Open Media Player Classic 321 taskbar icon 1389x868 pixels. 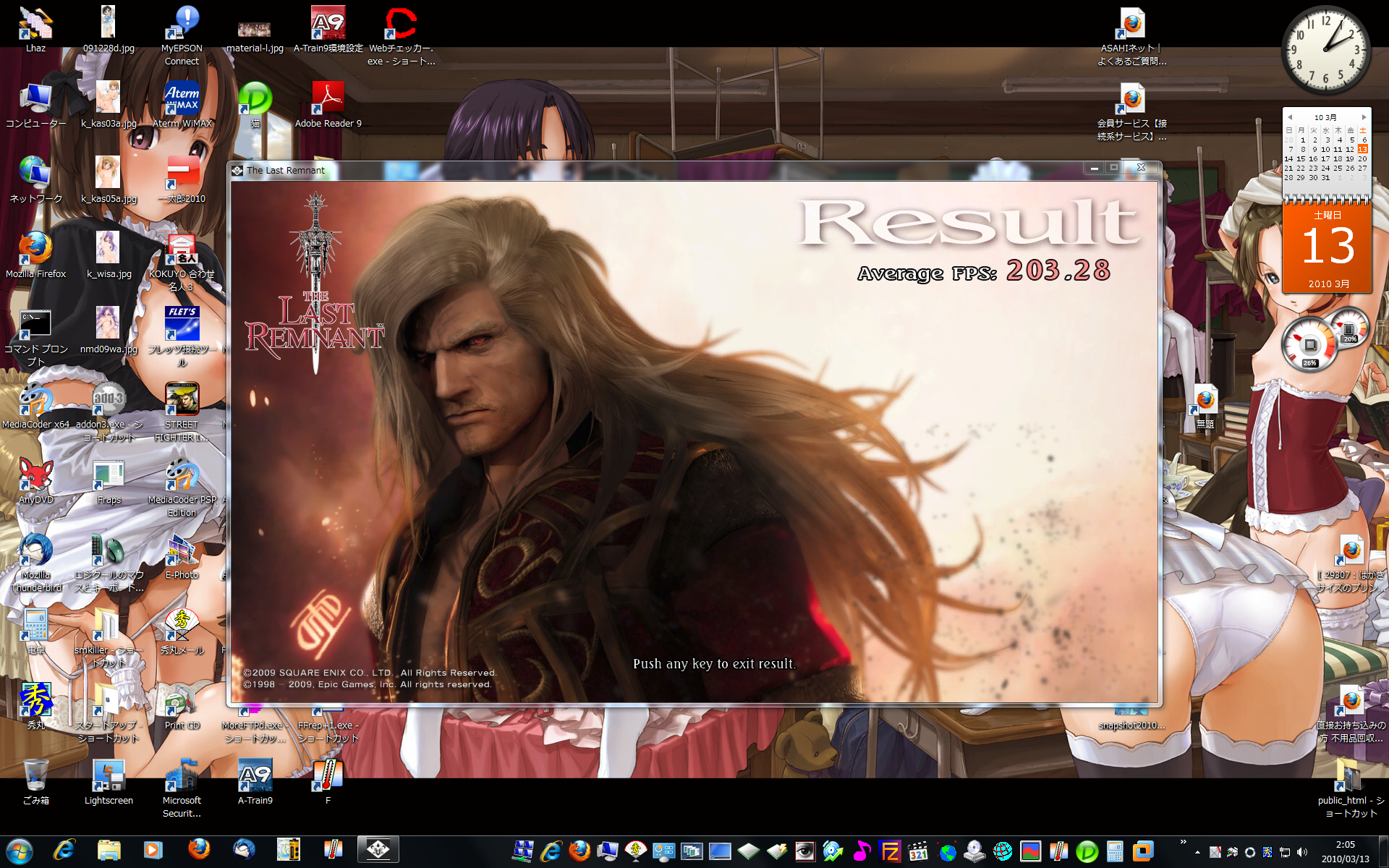[x=918, y=851]
